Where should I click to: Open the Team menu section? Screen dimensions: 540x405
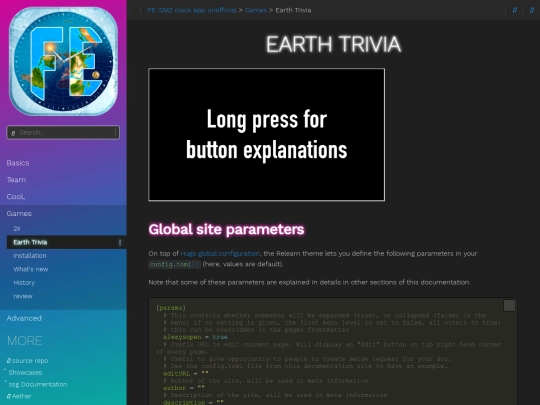tap(16, 180)
